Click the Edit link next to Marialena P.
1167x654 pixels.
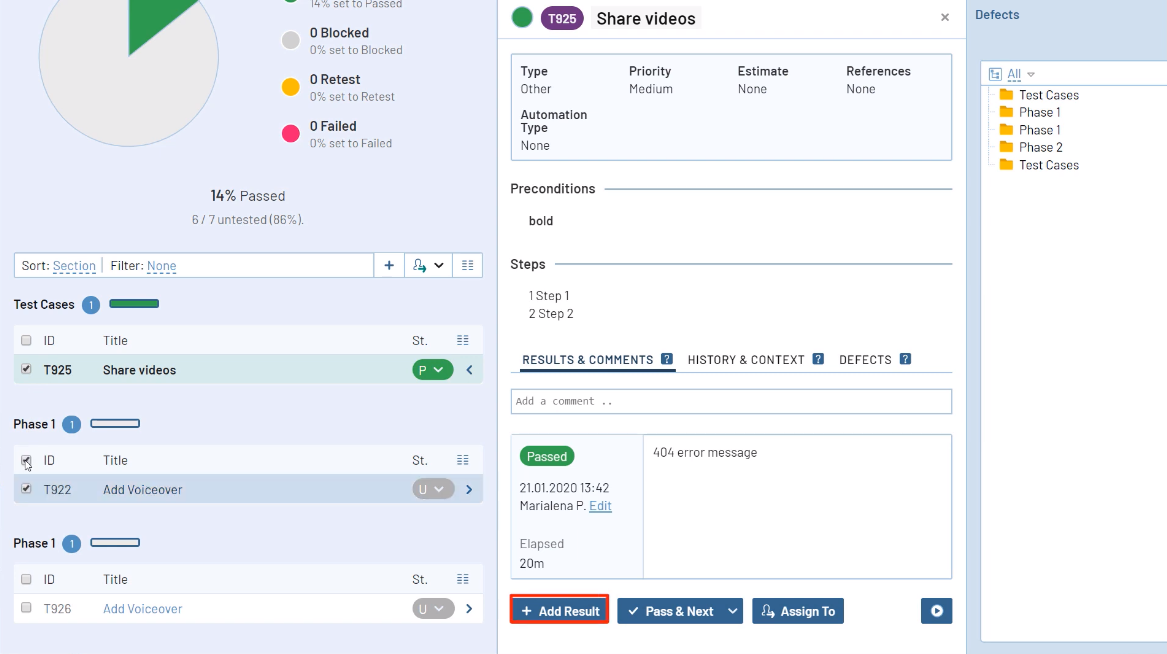(600, 506)
